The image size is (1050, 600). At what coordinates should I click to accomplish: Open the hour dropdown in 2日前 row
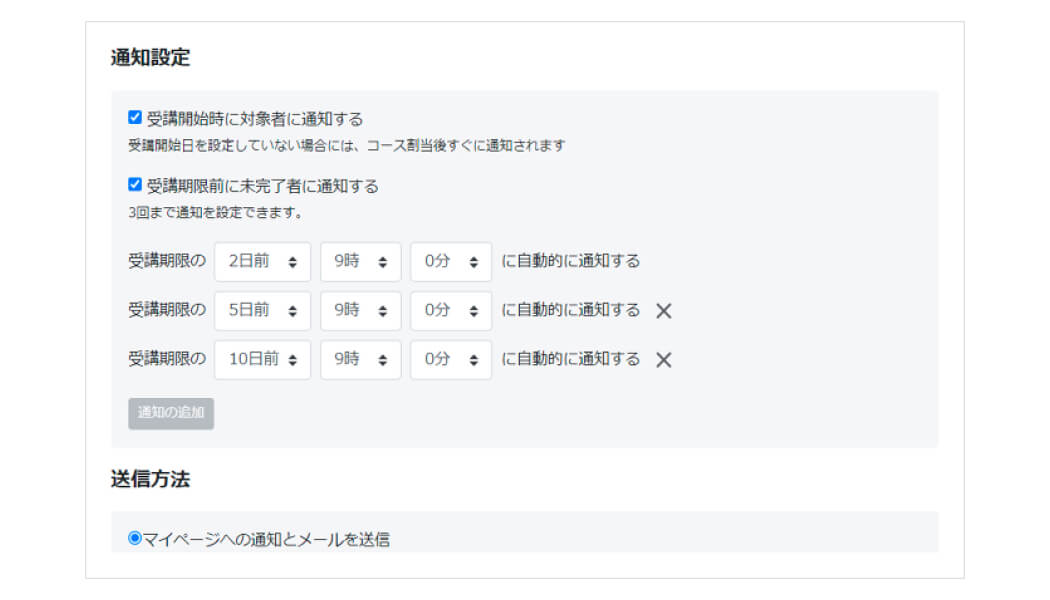click(x=360, y=261)
